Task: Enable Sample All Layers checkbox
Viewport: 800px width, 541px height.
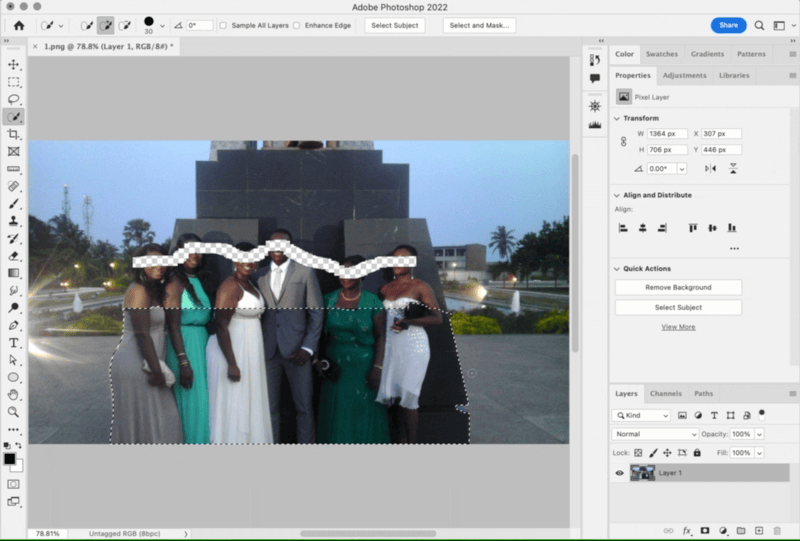Action: 223,26
